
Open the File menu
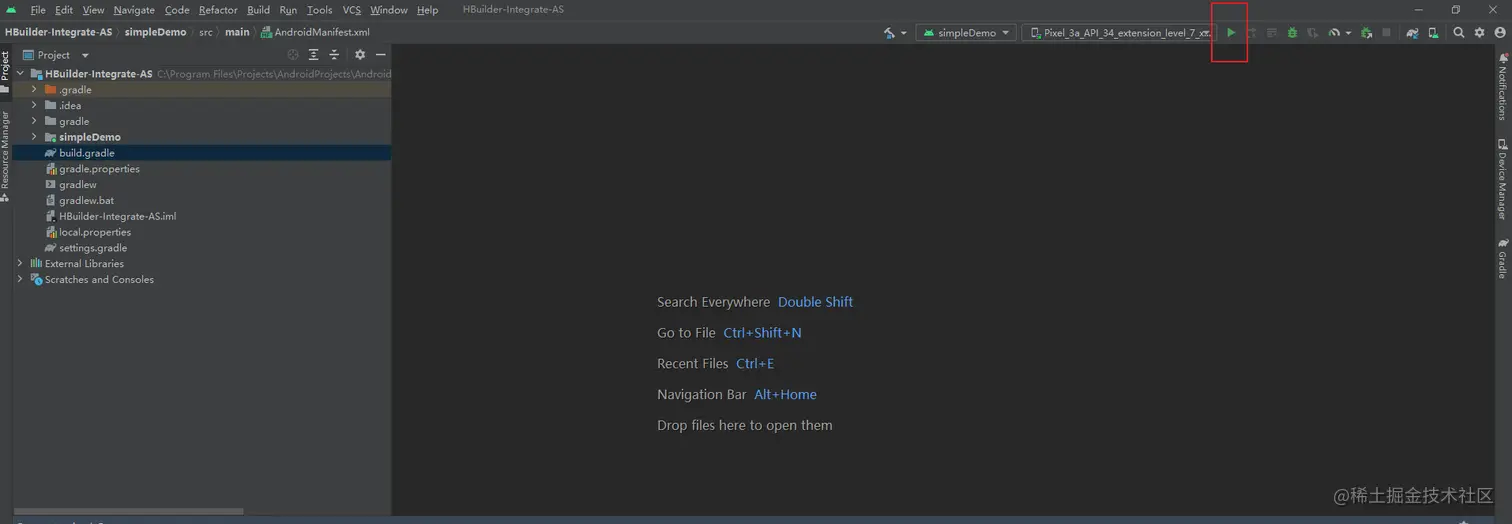(38, 10)
